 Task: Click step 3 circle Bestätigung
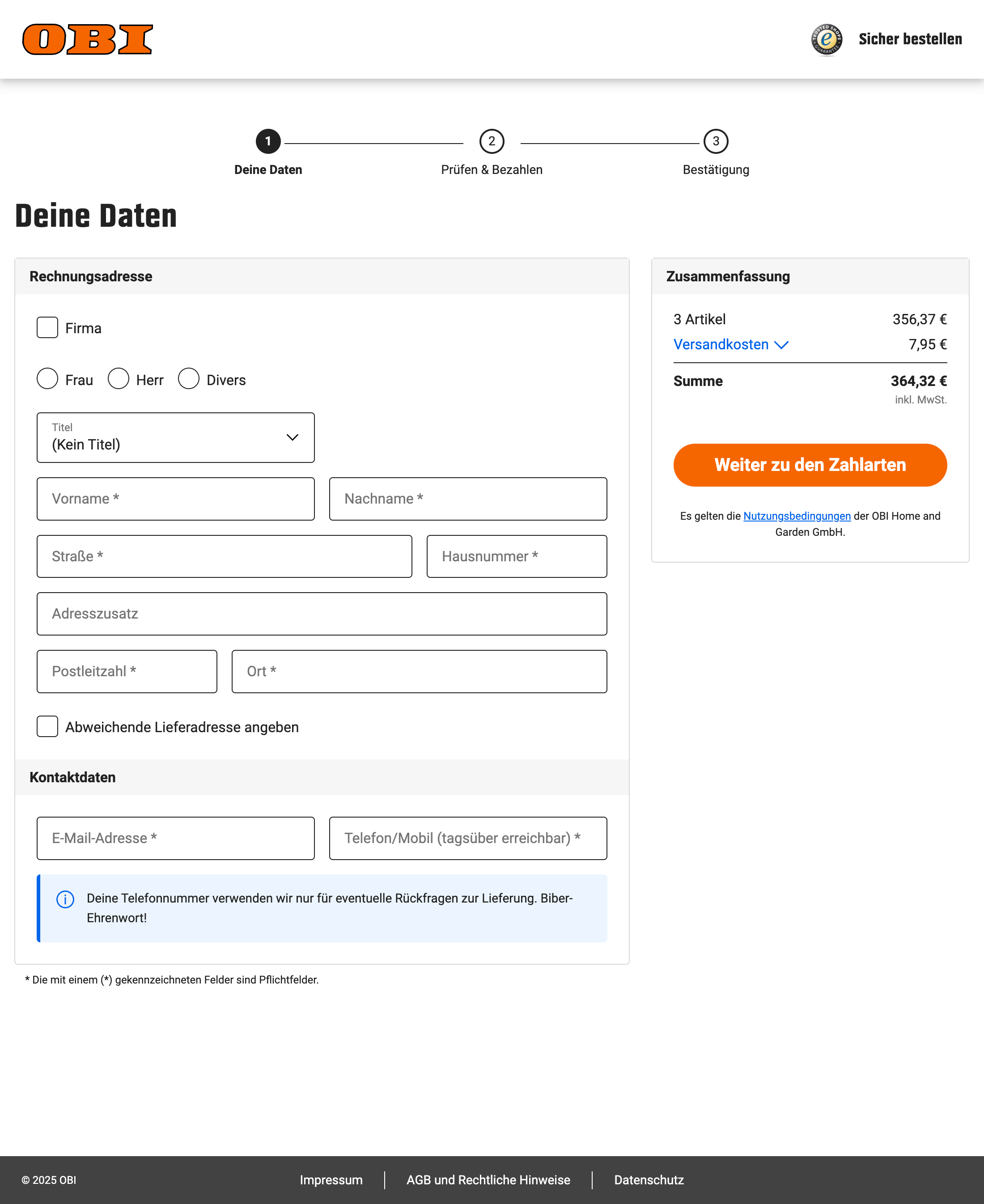[715, 141]
